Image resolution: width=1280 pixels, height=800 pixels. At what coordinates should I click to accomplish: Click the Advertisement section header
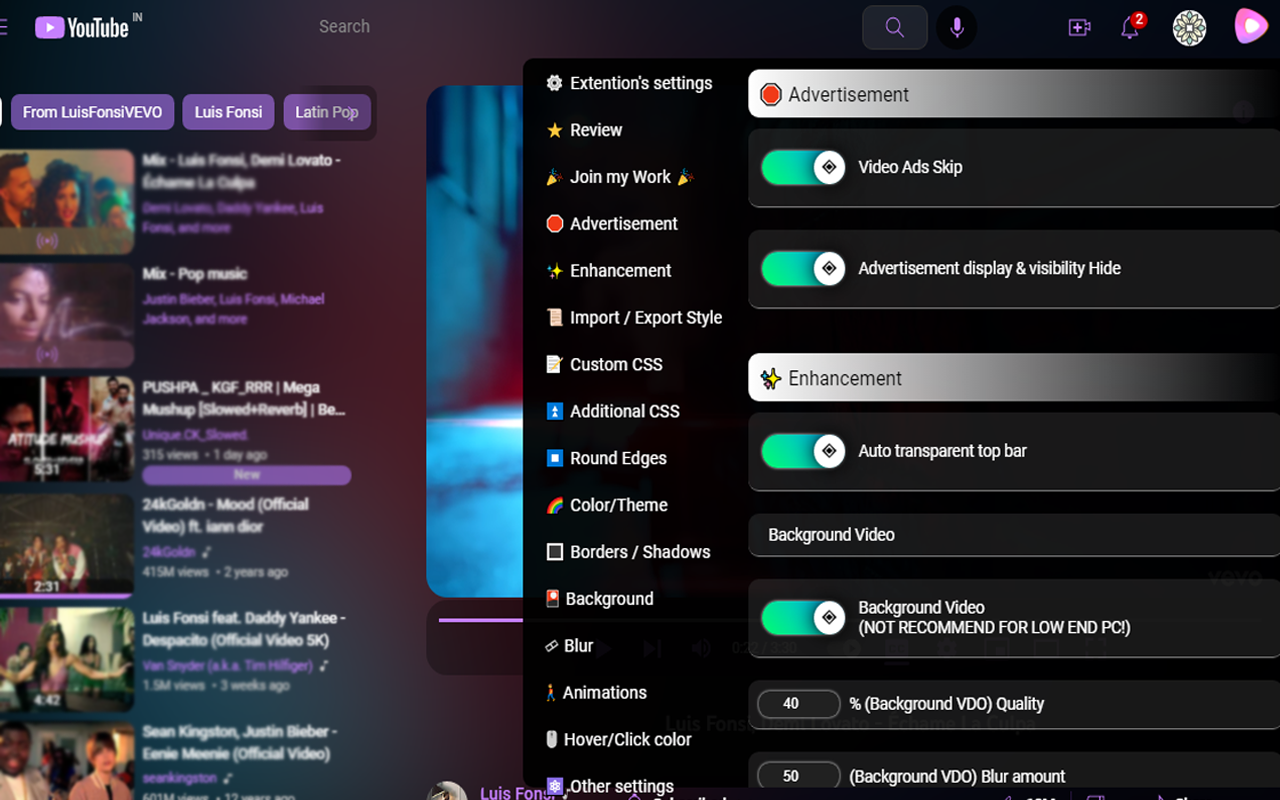[1014, 94]
